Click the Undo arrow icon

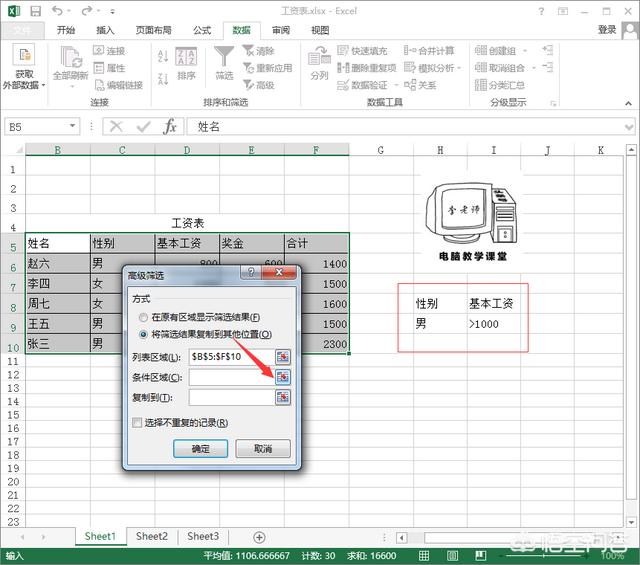58,11
